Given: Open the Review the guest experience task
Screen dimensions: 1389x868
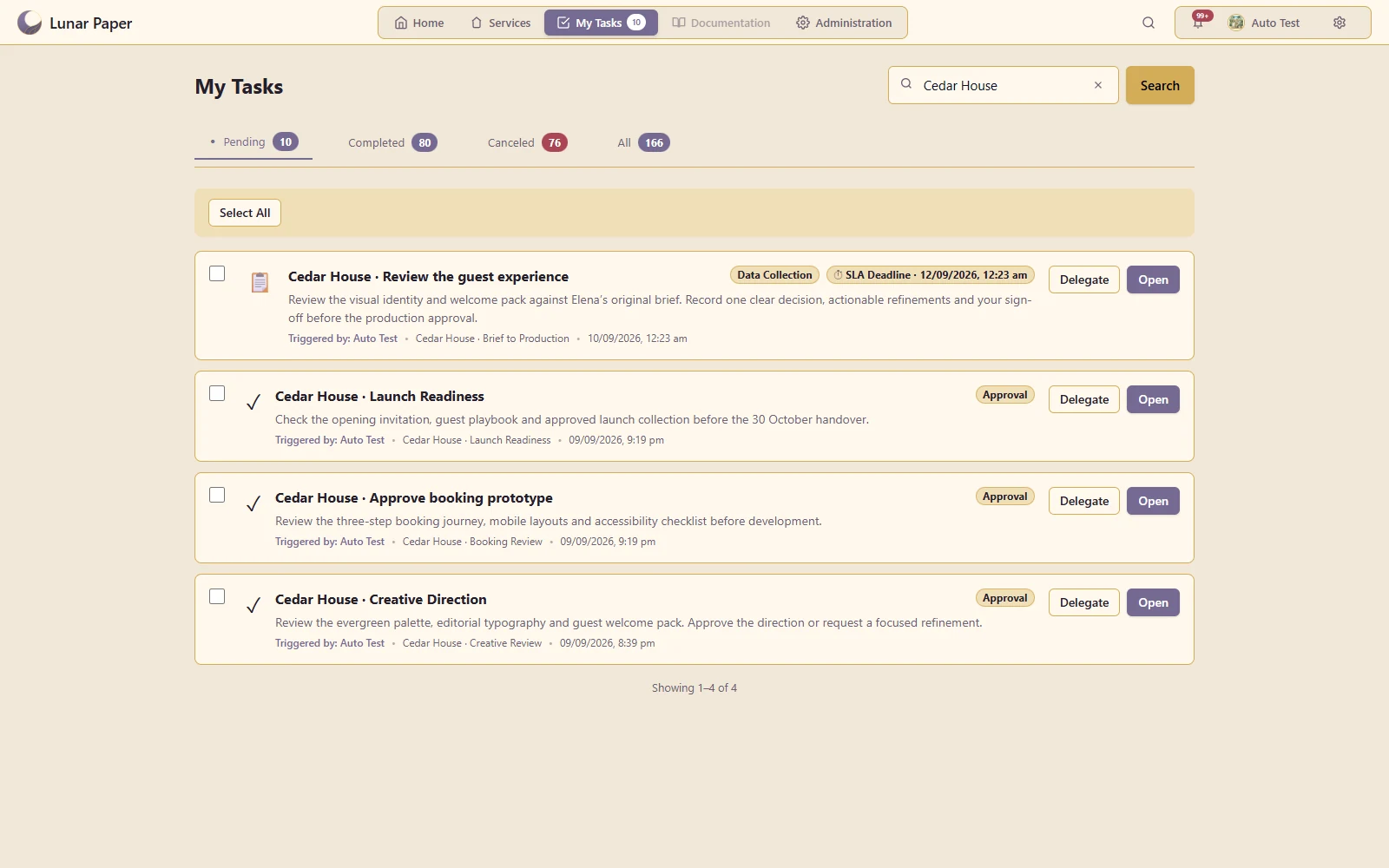Looking at the screenshot, I should click(1153, 279).
